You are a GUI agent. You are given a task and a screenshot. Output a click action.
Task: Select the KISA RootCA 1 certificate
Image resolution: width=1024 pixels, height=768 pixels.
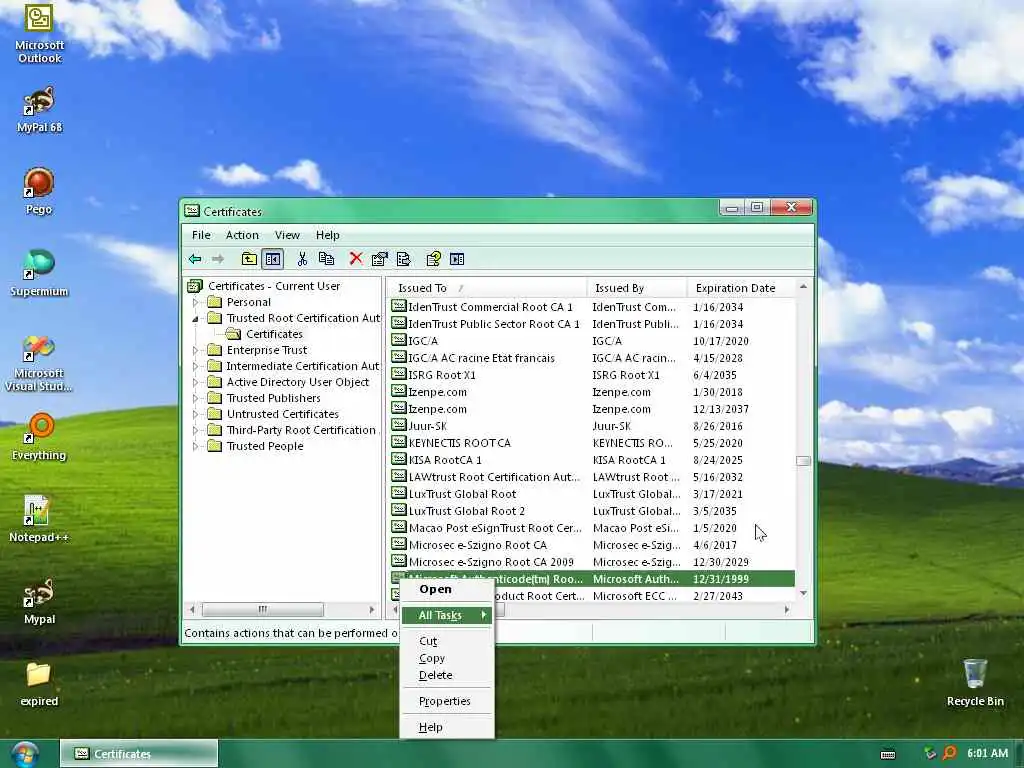[592, 460]
